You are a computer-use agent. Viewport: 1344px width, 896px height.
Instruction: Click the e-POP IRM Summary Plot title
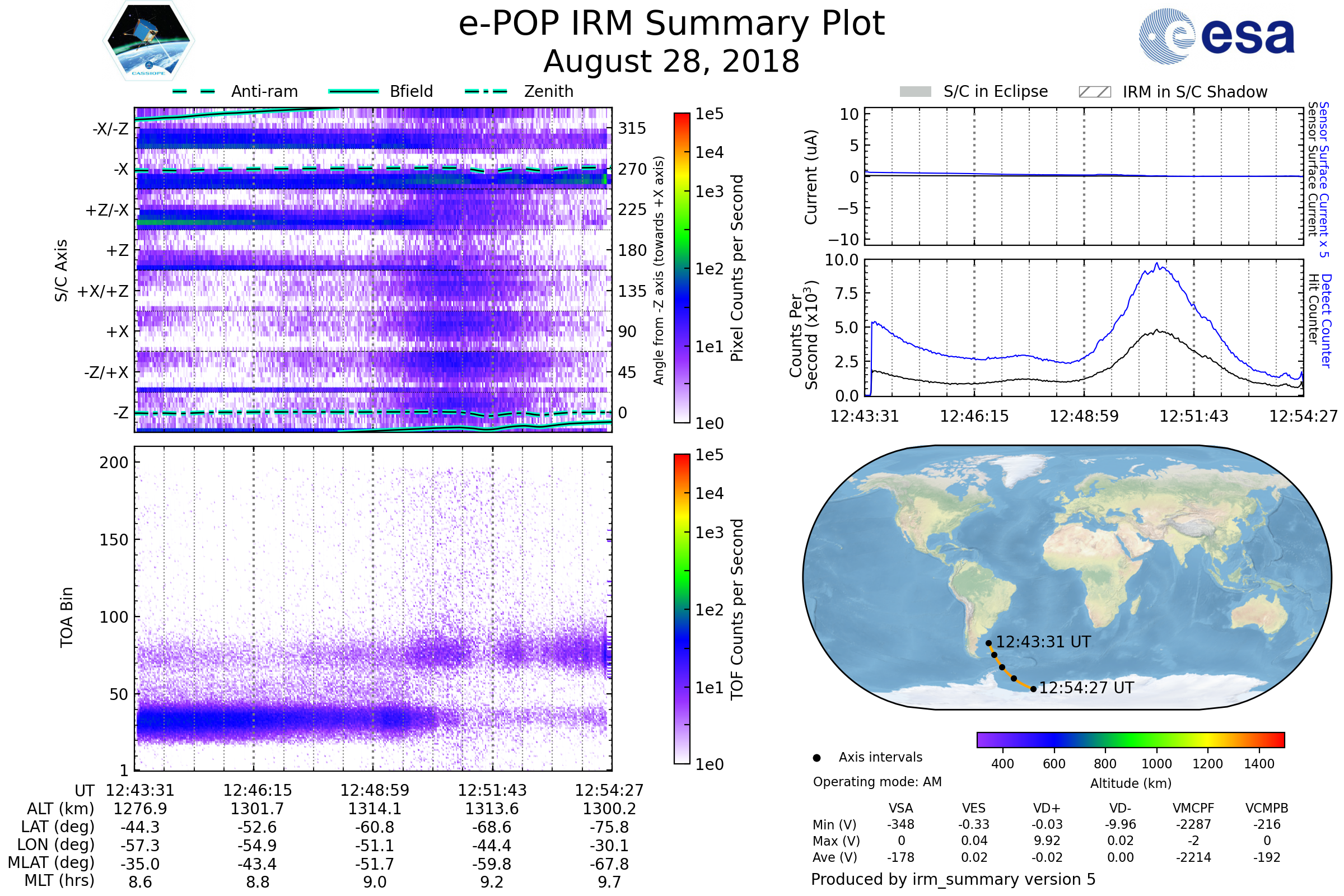671,24
